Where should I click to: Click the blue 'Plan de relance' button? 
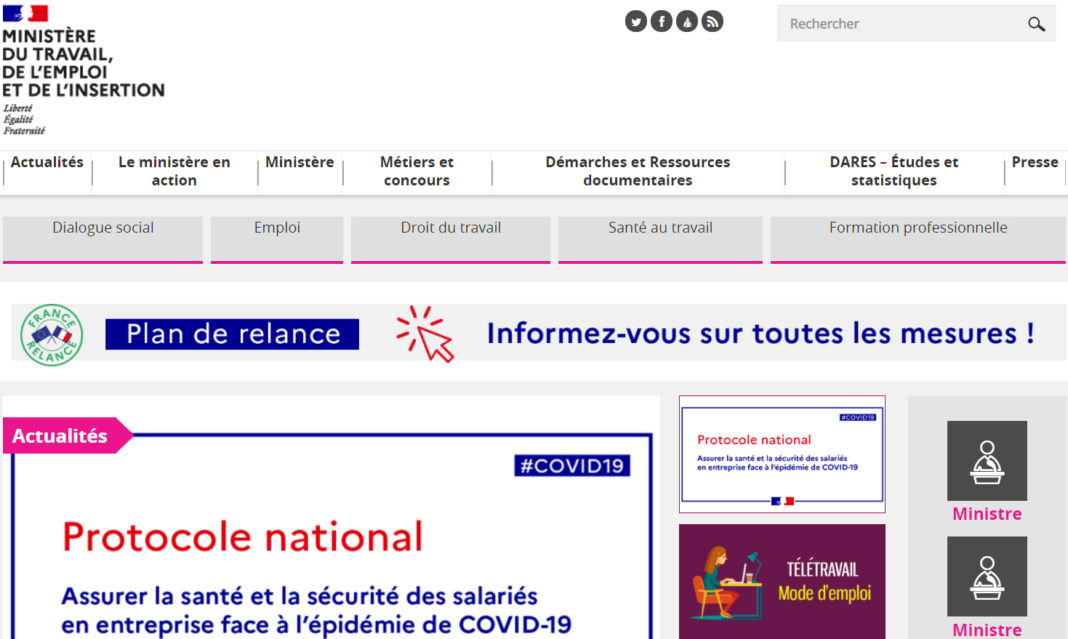pos(232,334)
